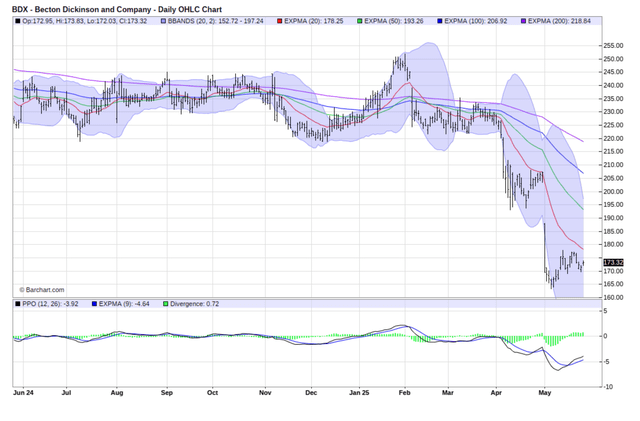
Task: Click the 190.00 price axis label
Action: 613,218
